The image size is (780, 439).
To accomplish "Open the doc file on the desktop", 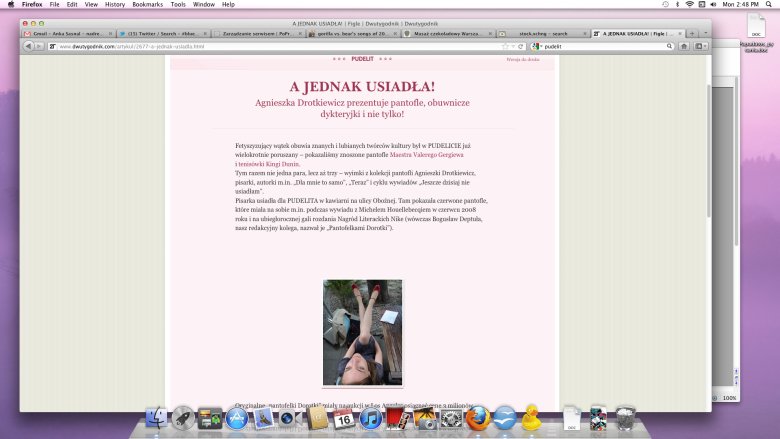I will (756, 25).
